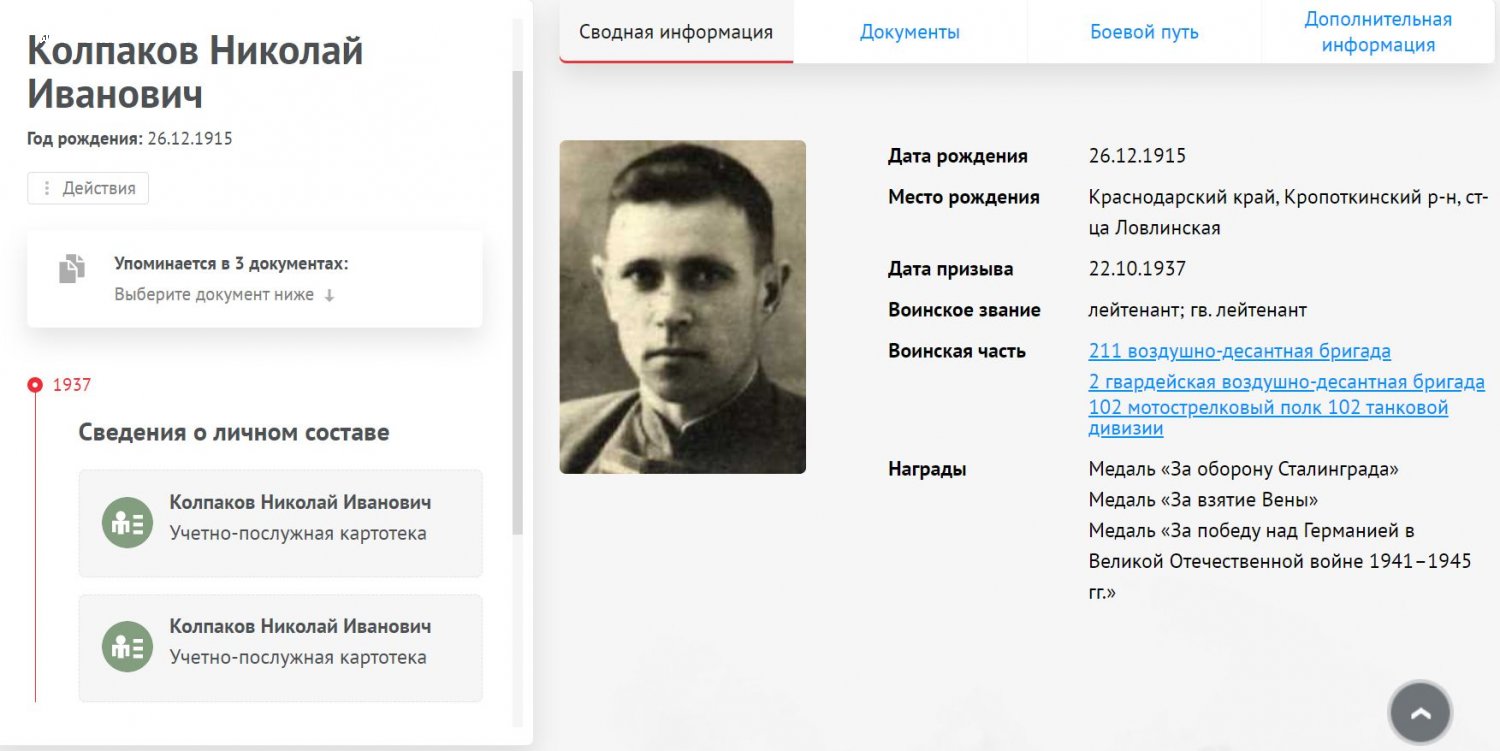Click the scroll-to-top arrow button
This screenshot has width=1500, height=751.
pyautogui.click(x=1420, y=712)
